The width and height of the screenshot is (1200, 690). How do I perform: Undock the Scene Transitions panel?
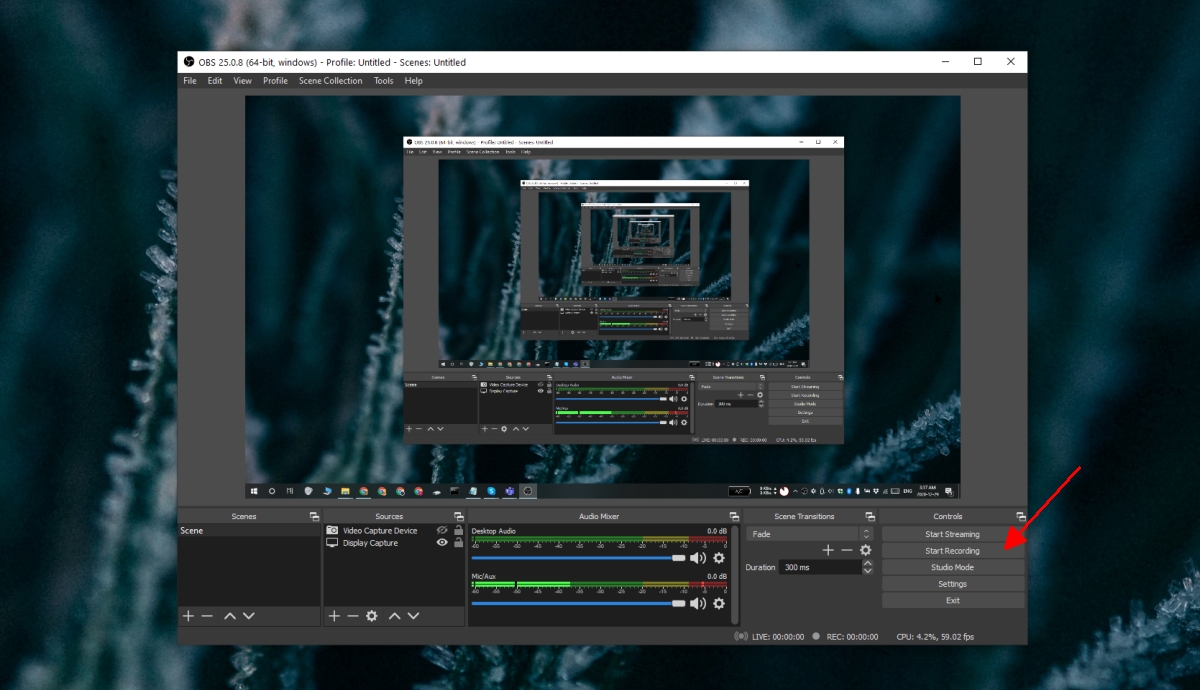(x=868, y=516)
